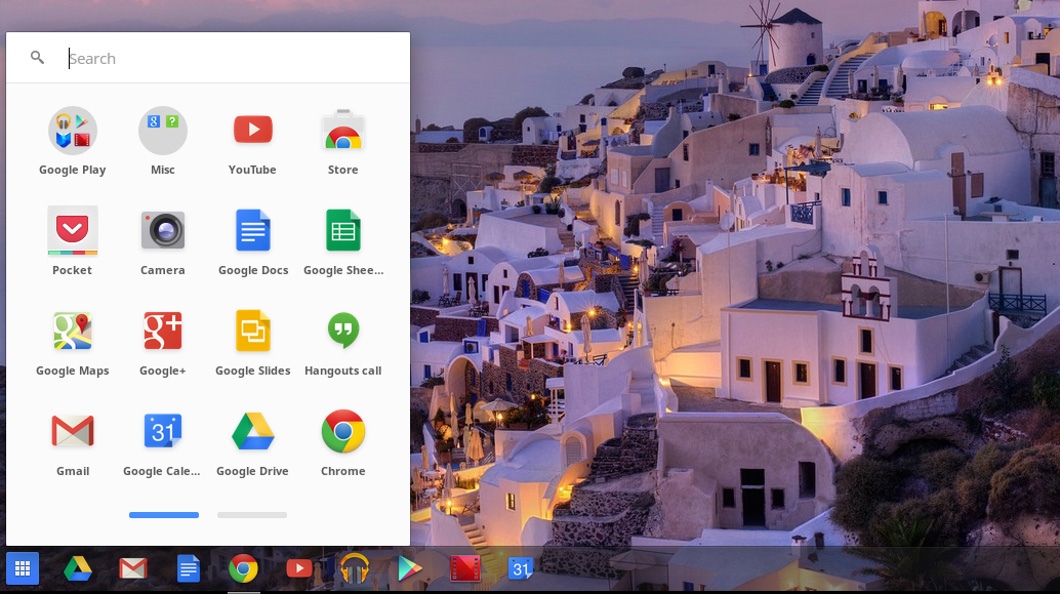
Task: Switch to the second launcher page dot
Action: 252,515
